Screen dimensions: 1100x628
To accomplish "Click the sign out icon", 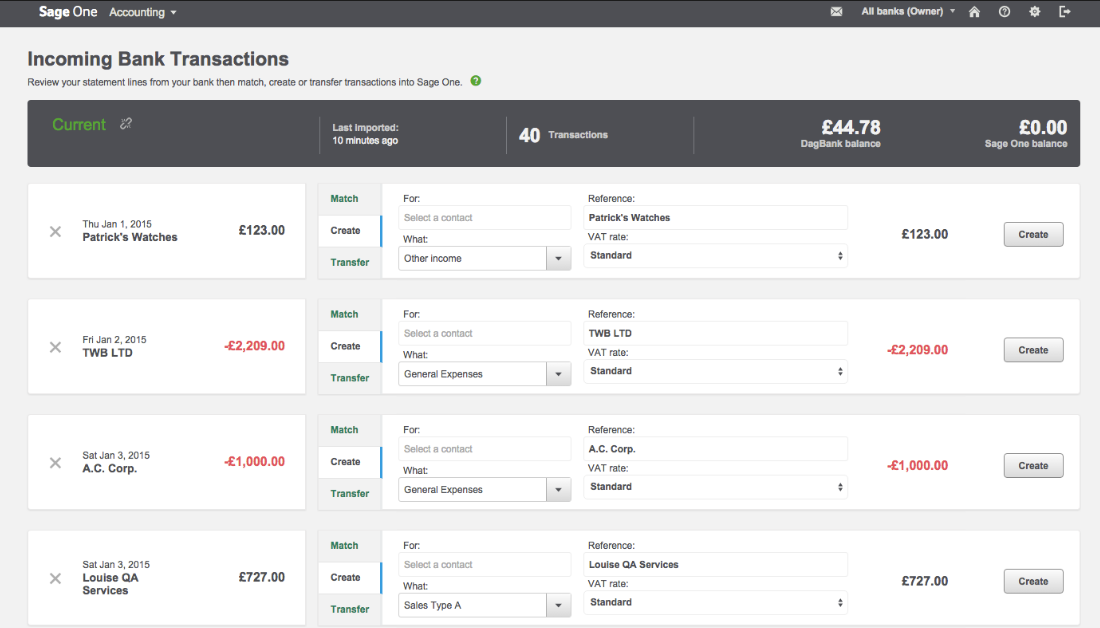I will (x=1065, y=12).
